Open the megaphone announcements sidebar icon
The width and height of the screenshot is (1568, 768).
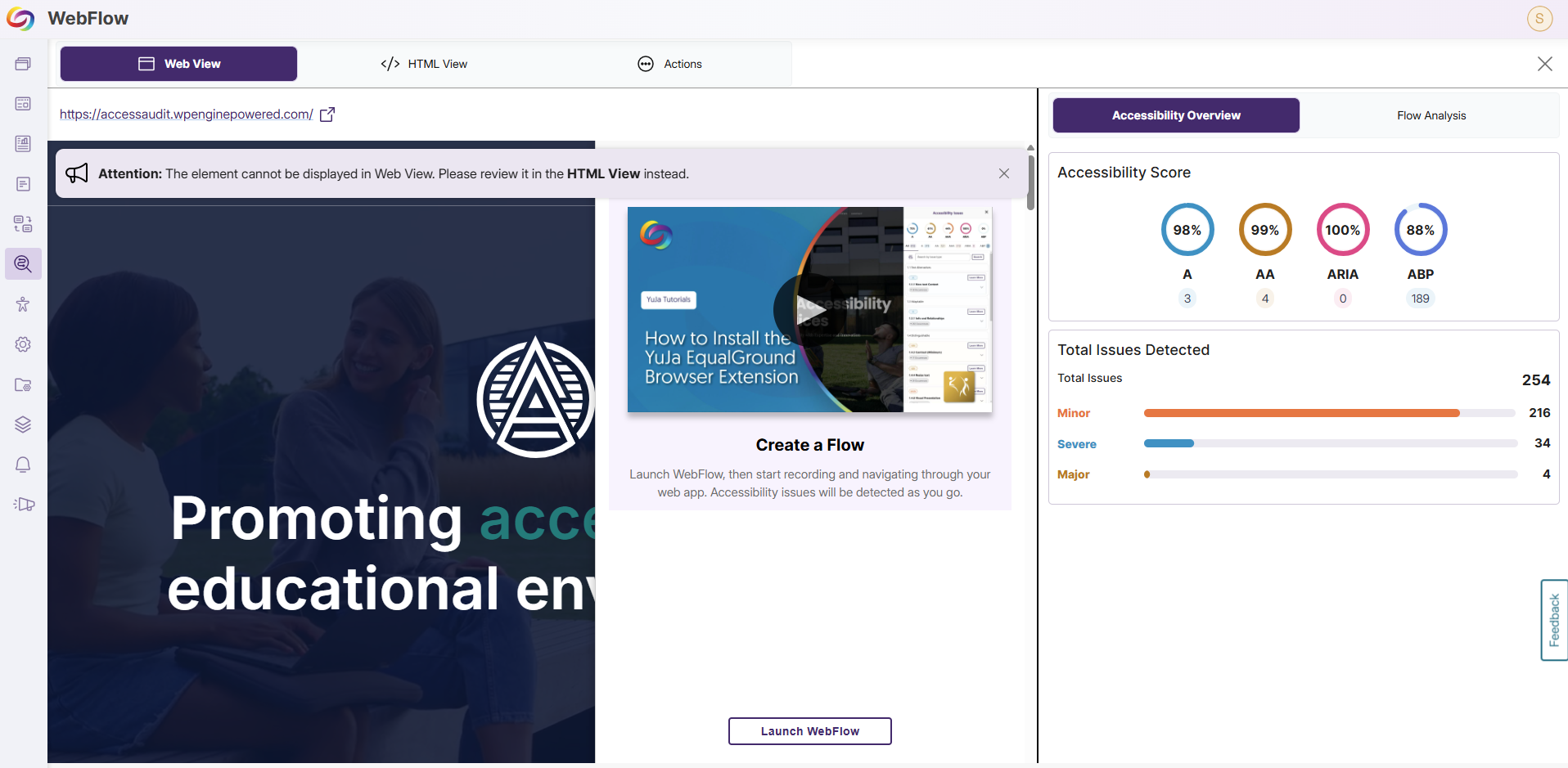[24, 505]
